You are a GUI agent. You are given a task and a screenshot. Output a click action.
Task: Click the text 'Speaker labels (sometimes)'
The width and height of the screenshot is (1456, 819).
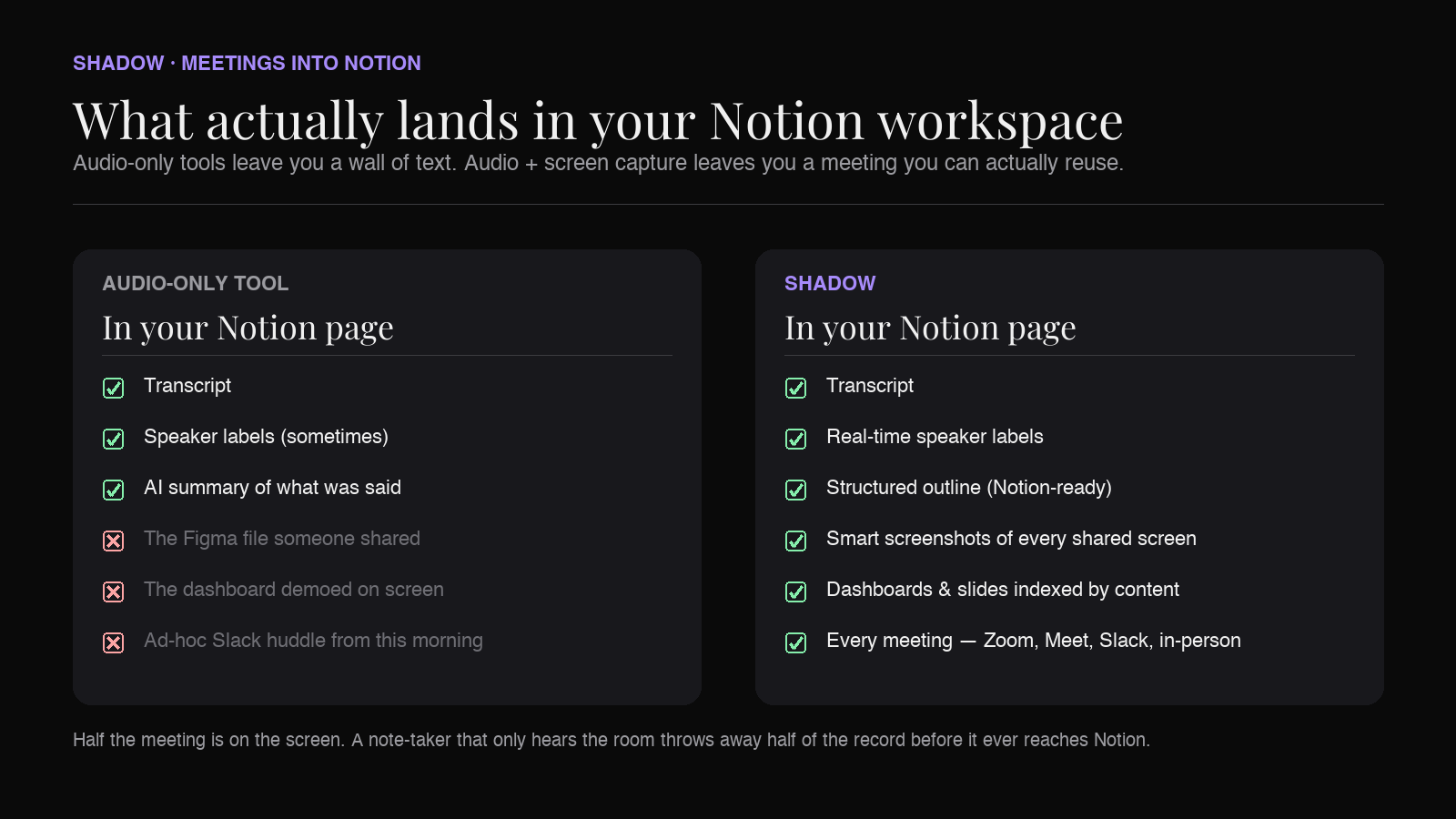tap(266, 437)
